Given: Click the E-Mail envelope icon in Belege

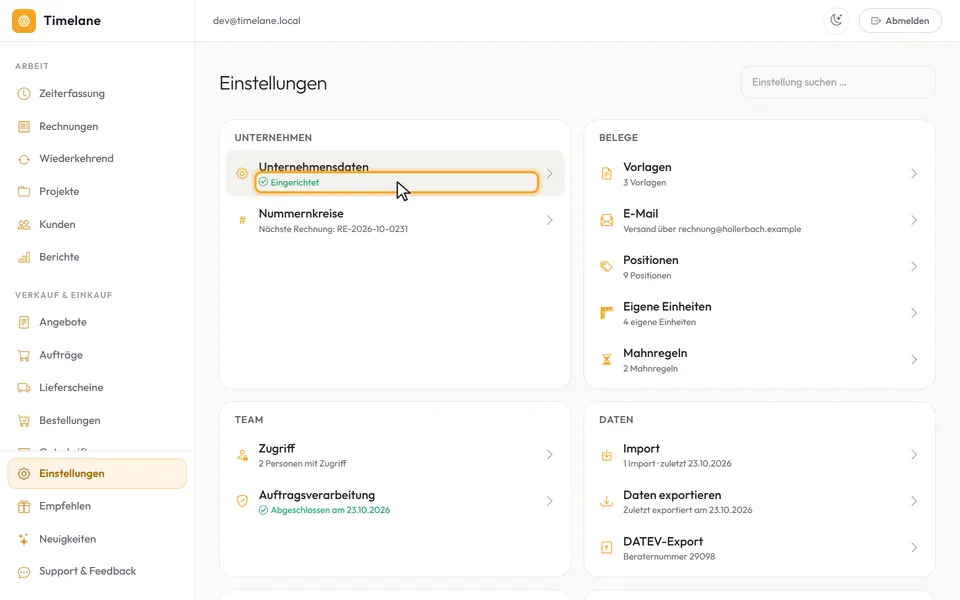Looking at the screenshot, I should pyautogui.click(x=606, y=220).
